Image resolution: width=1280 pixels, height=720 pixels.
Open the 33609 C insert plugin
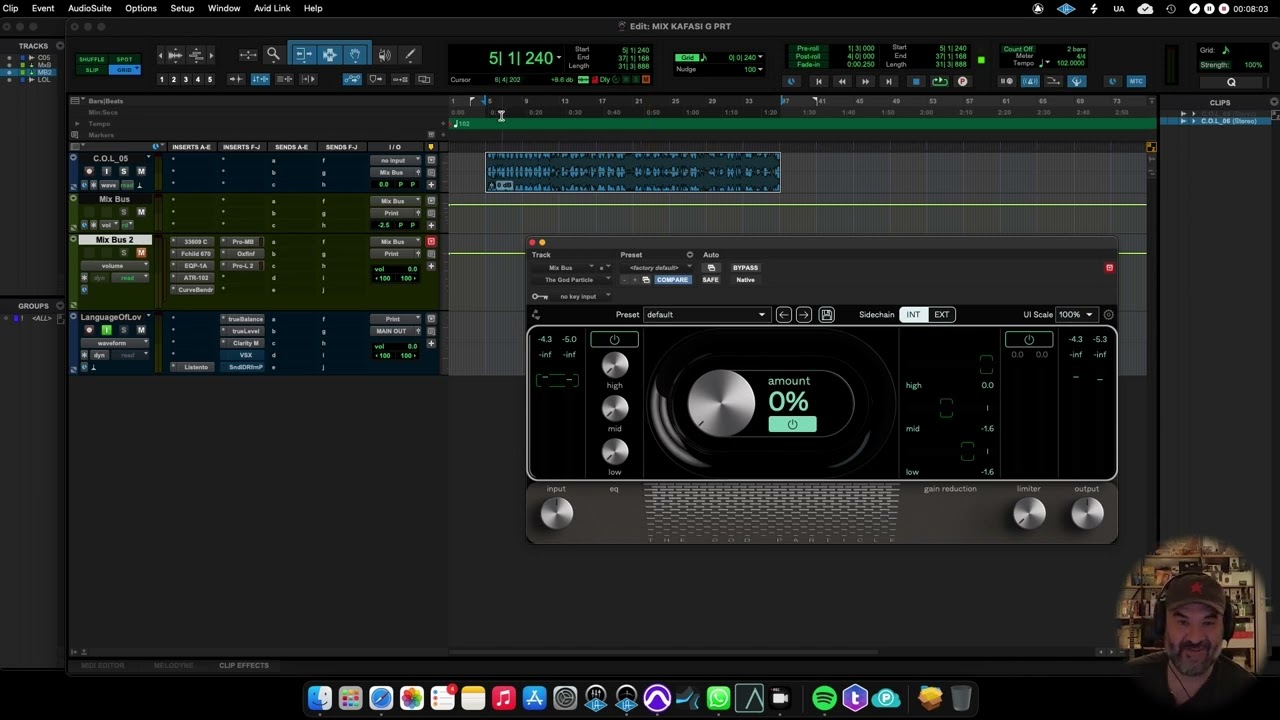192,242
